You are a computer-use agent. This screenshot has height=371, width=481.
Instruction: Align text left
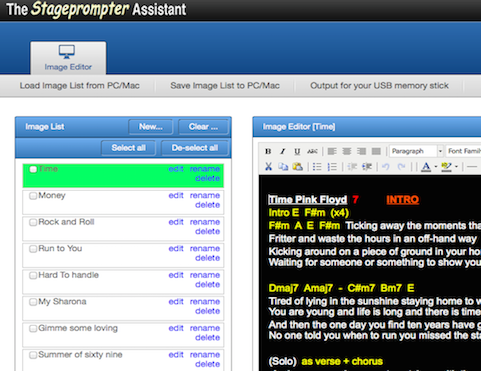click(332, 151)
